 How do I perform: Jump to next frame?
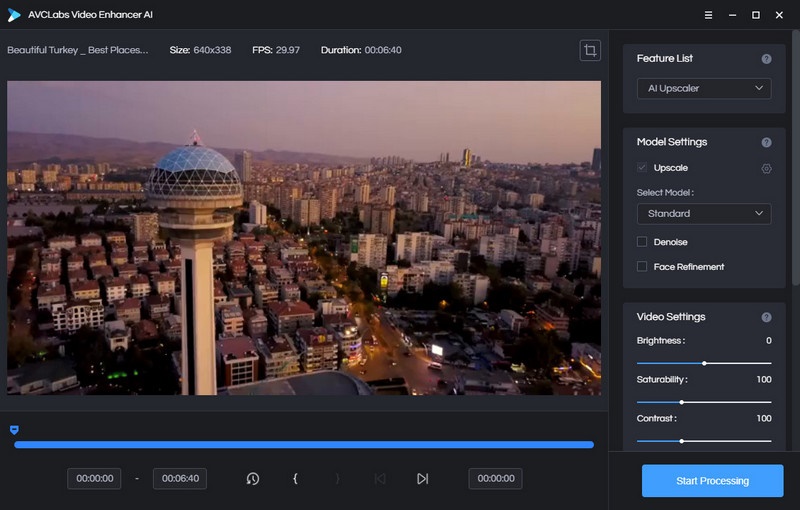pyautogui.click(x=422, y=479)
